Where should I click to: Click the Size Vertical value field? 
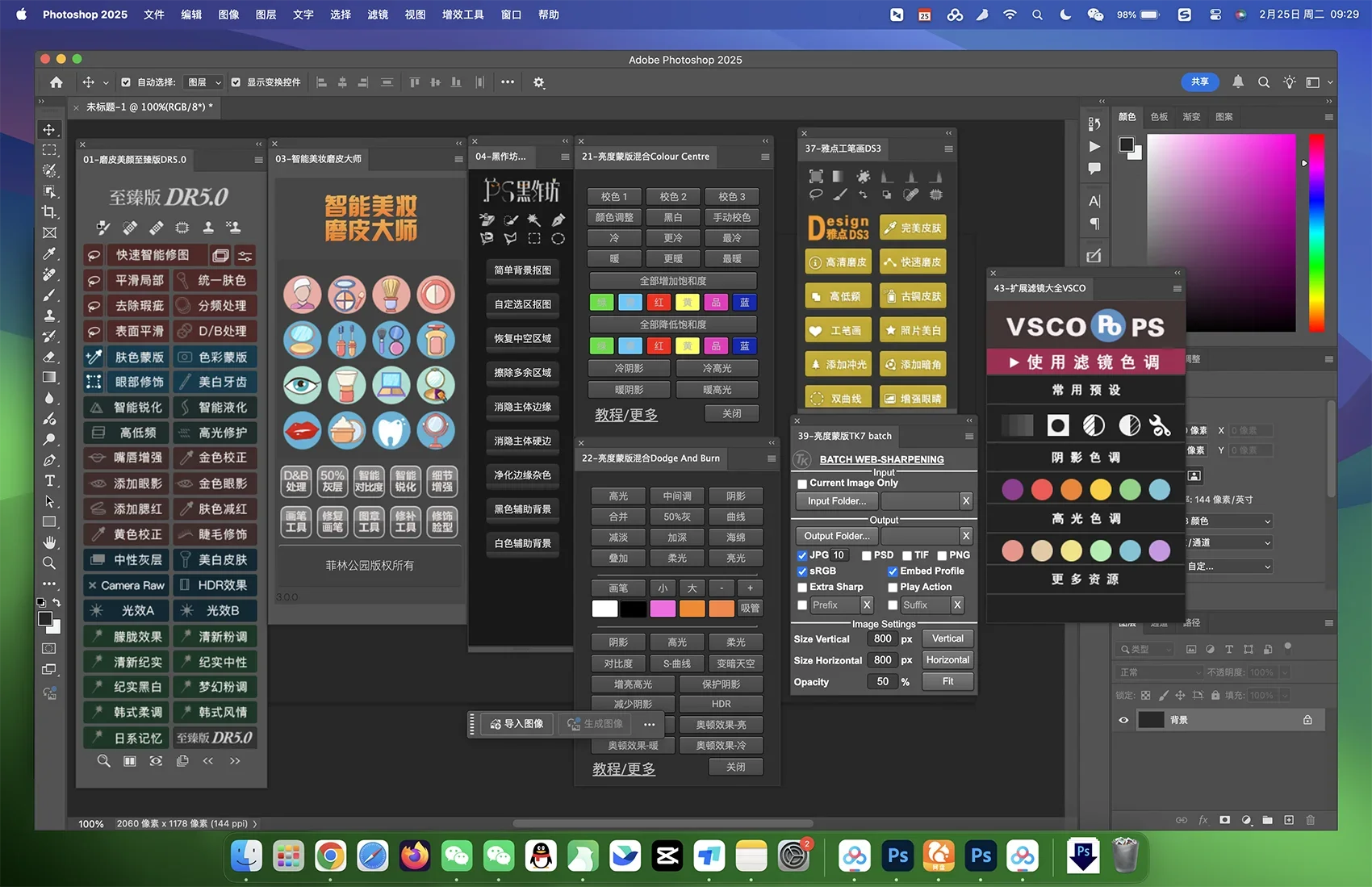[x=882, y=639]
